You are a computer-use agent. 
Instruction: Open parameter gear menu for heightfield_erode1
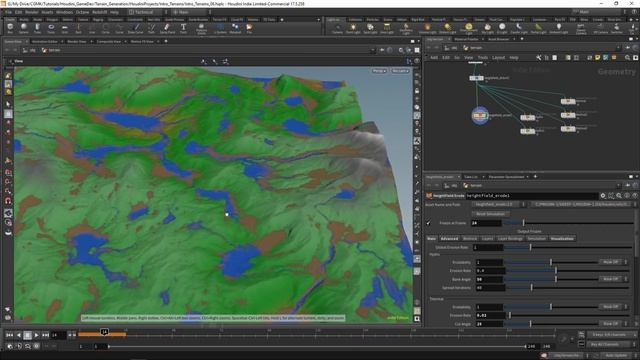tap(603, 196)
